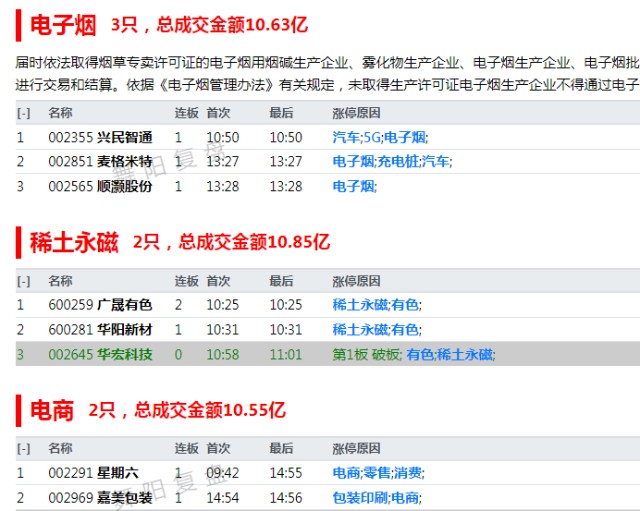Open 稀土永磁 tag in 广晟有色 row
Image resolution: width=640 pixels, height=511 pixels.
coord(360,305)
